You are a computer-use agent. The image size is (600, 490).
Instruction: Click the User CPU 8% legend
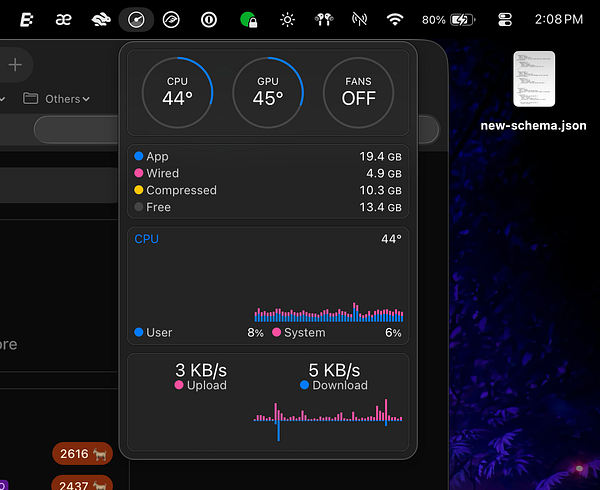tap(199, 333)
